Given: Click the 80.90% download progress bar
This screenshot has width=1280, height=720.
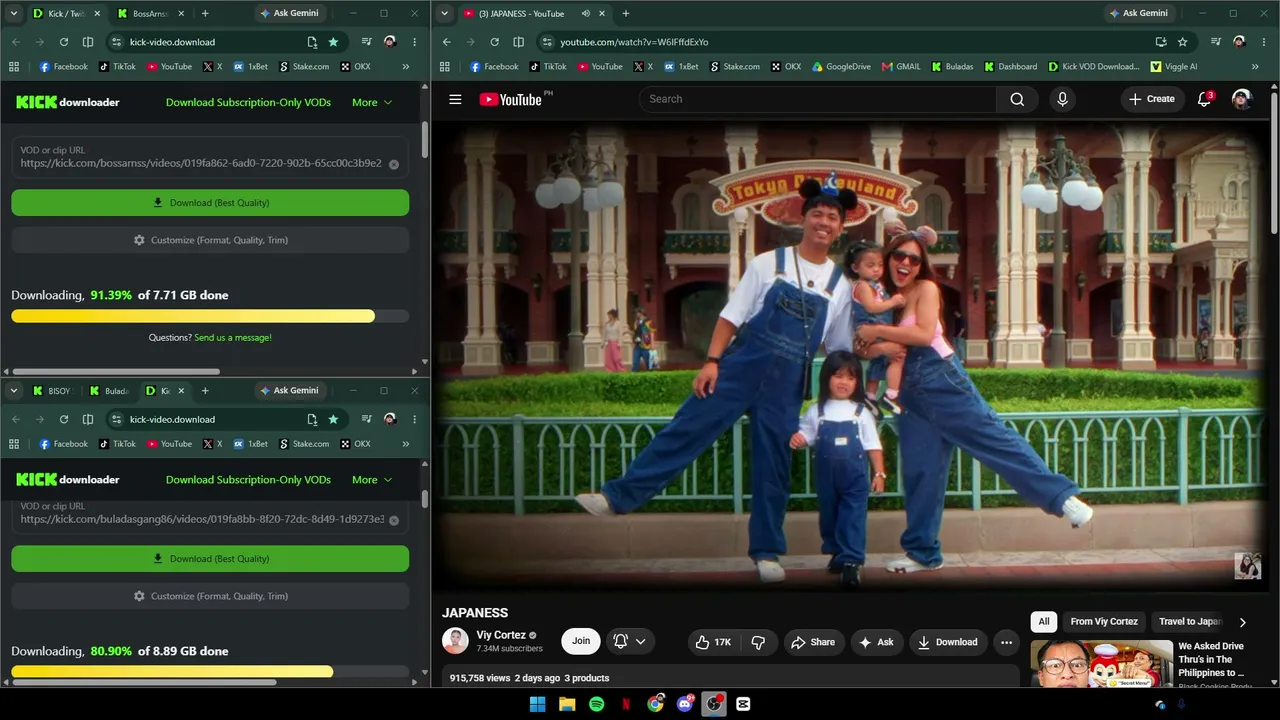Looking at the screenshot, I should pos(210,672).
